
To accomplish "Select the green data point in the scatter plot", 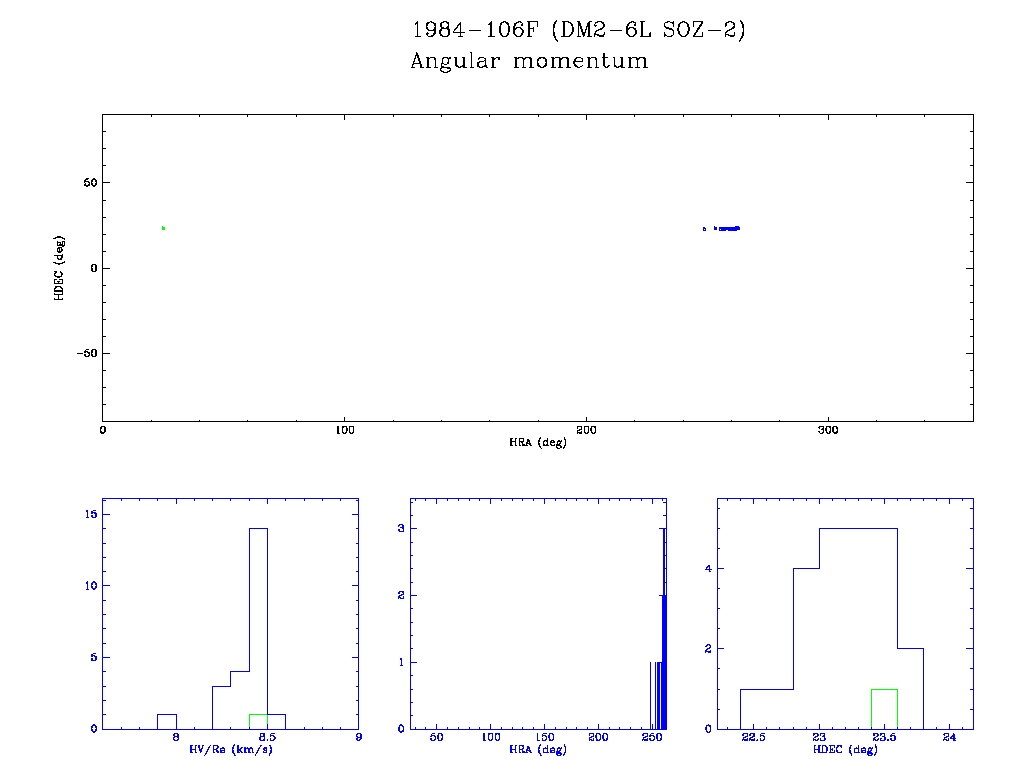I will pyautogui.click(x=163, y=228).
